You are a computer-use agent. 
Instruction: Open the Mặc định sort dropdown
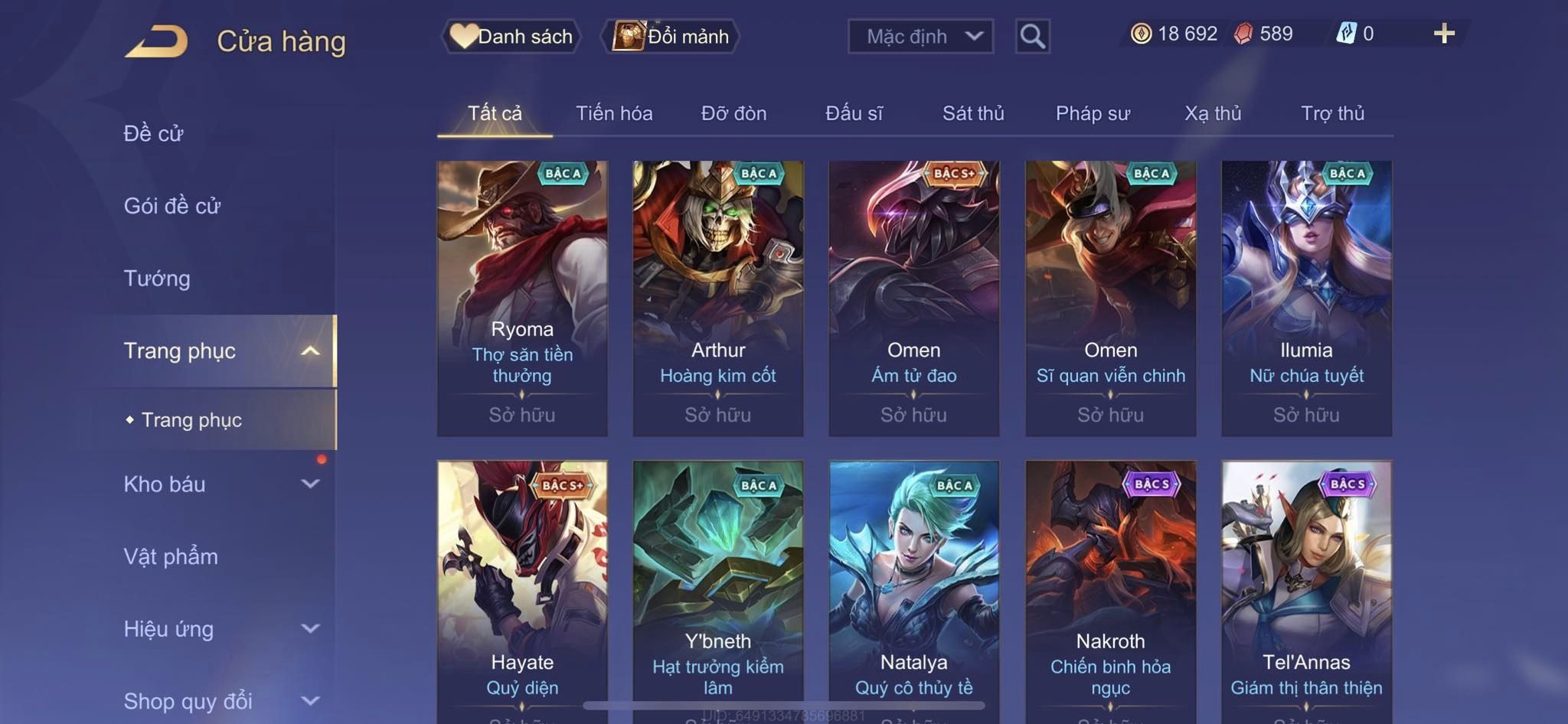(920, 36)
